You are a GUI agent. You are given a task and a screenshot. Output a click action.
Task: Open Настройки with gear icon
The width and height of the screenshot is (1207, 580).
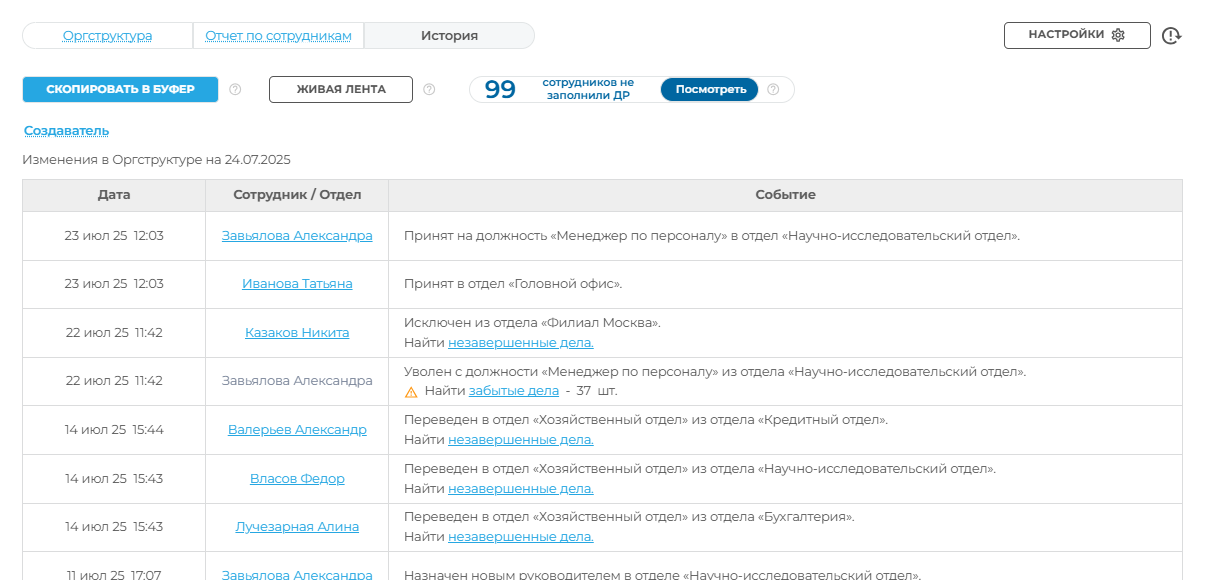(x=1076, y=35)
